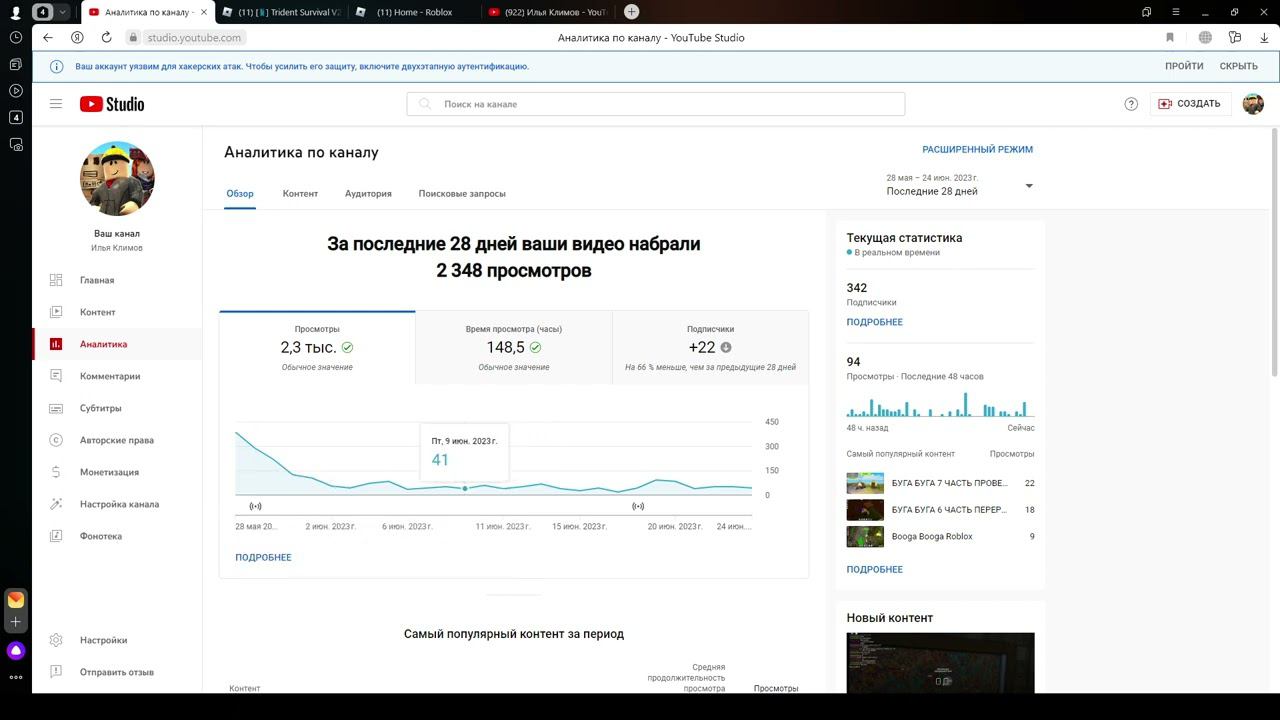1280x720 pixels.
Task: Open the help question mark icon
Action: tap(1131, 104)
